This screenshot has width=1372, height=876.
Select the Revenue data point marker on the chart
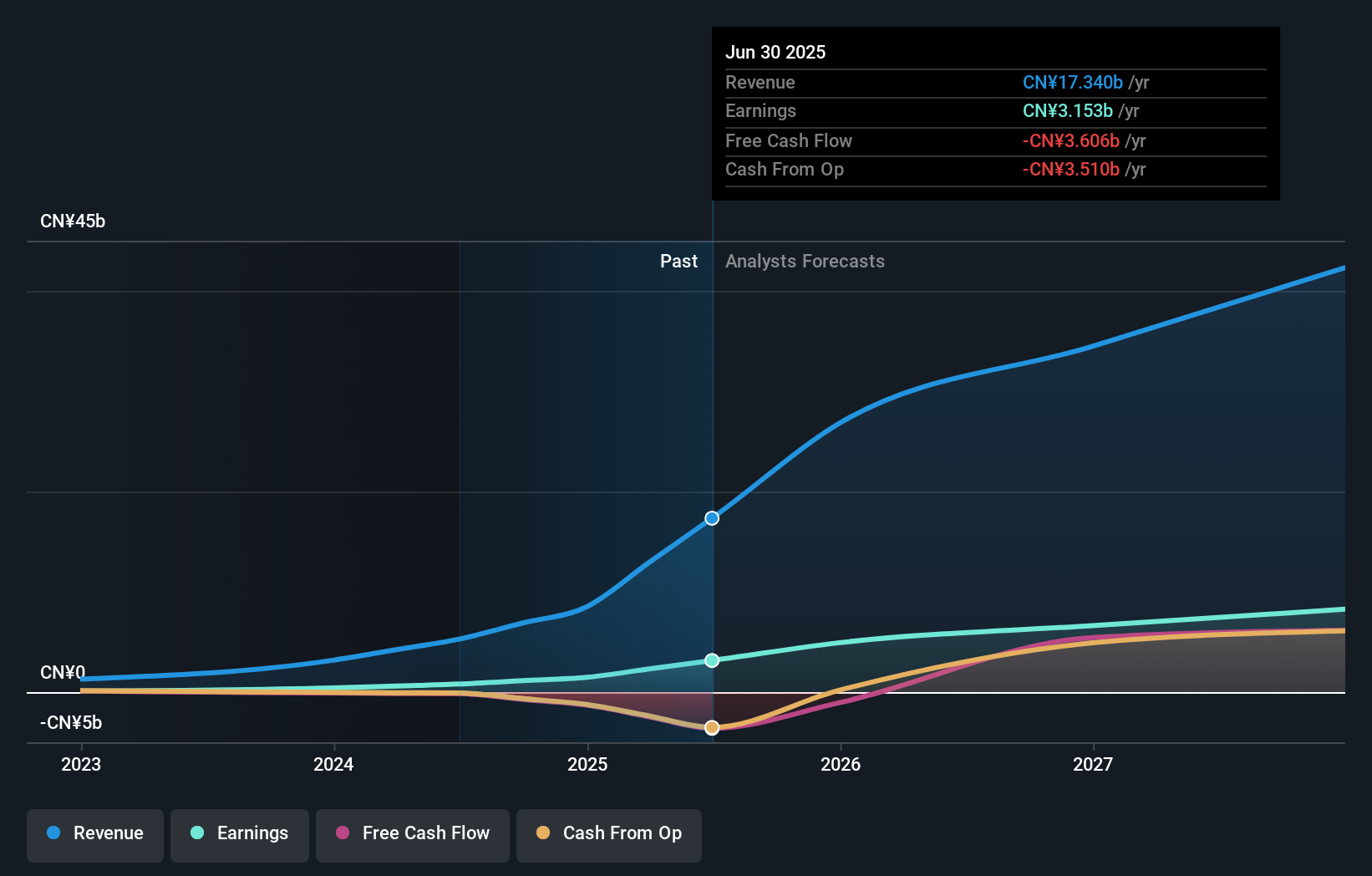pos(711,518)
